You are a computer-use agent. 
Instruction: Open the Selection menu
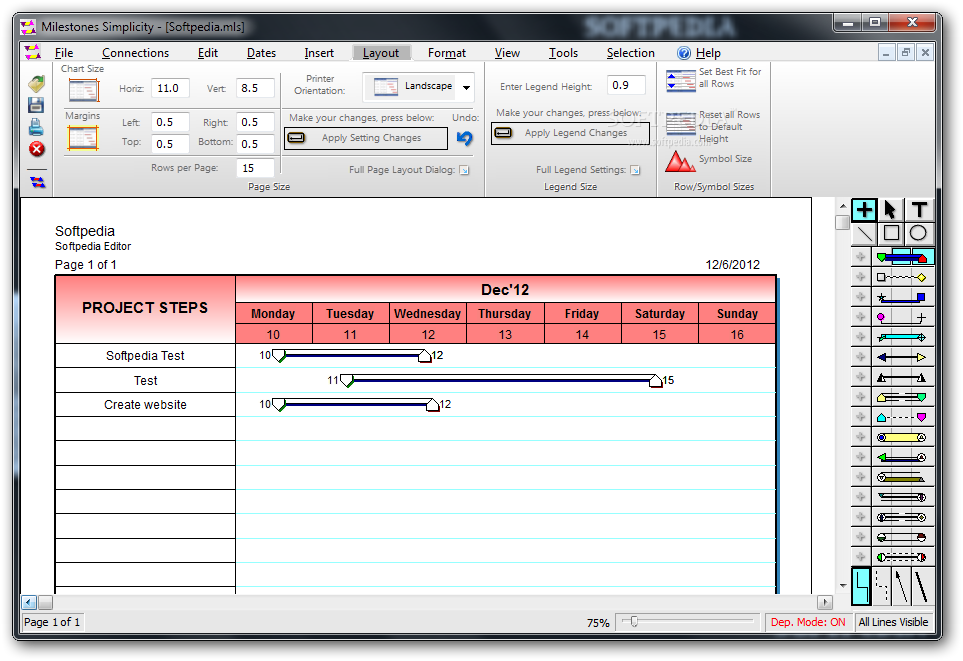(x=630, y=53)
